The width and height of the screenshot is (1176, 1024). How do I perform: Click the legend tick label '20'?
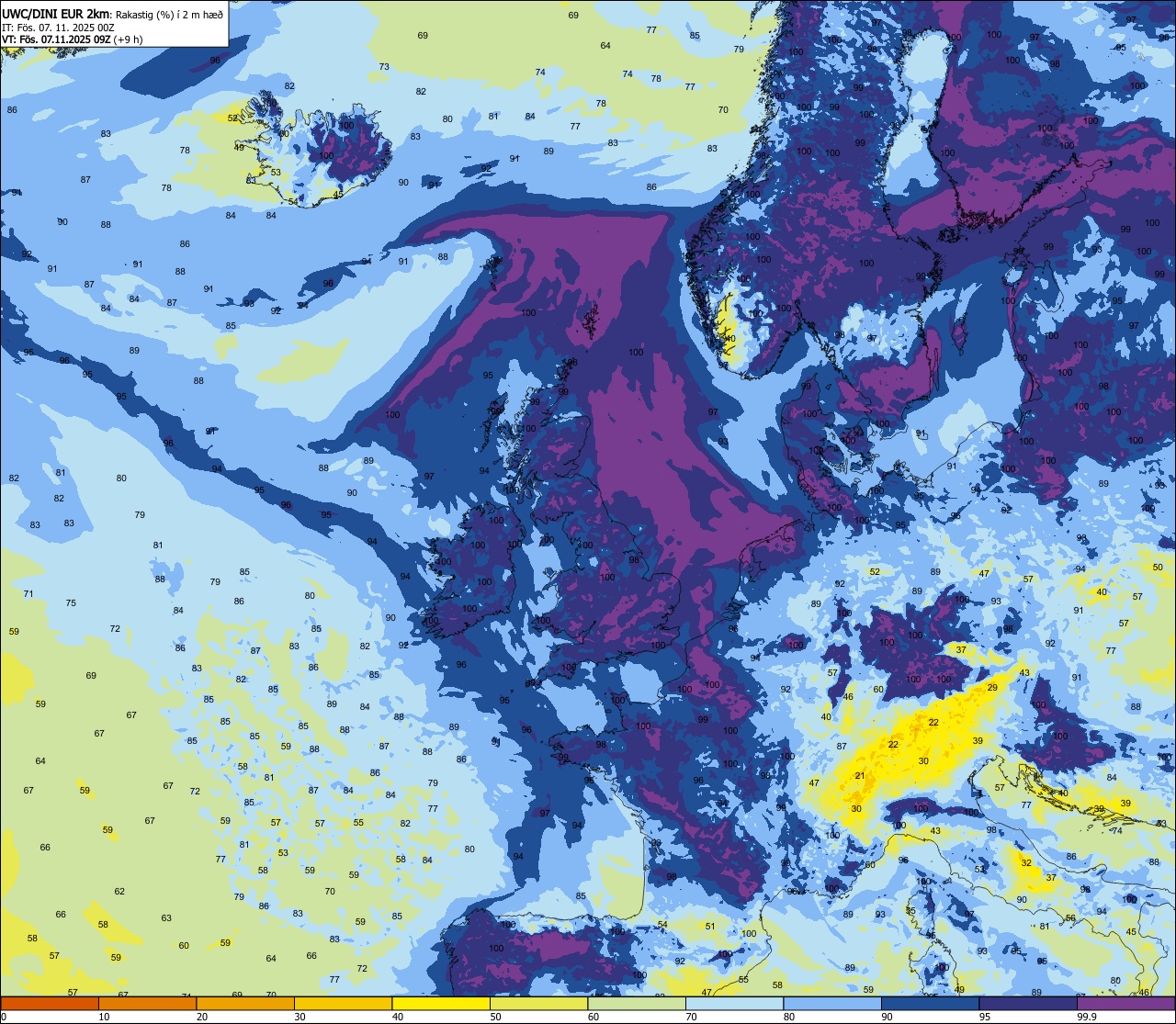click(202, 1017)
